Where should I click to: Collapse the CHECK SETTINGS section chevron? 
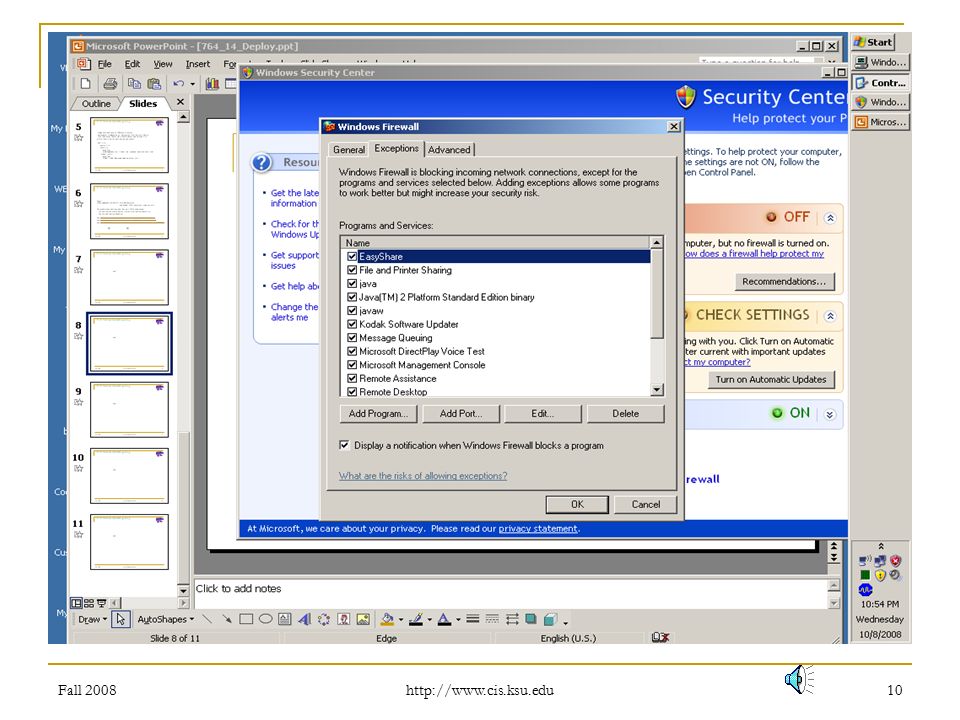[830, 316]
